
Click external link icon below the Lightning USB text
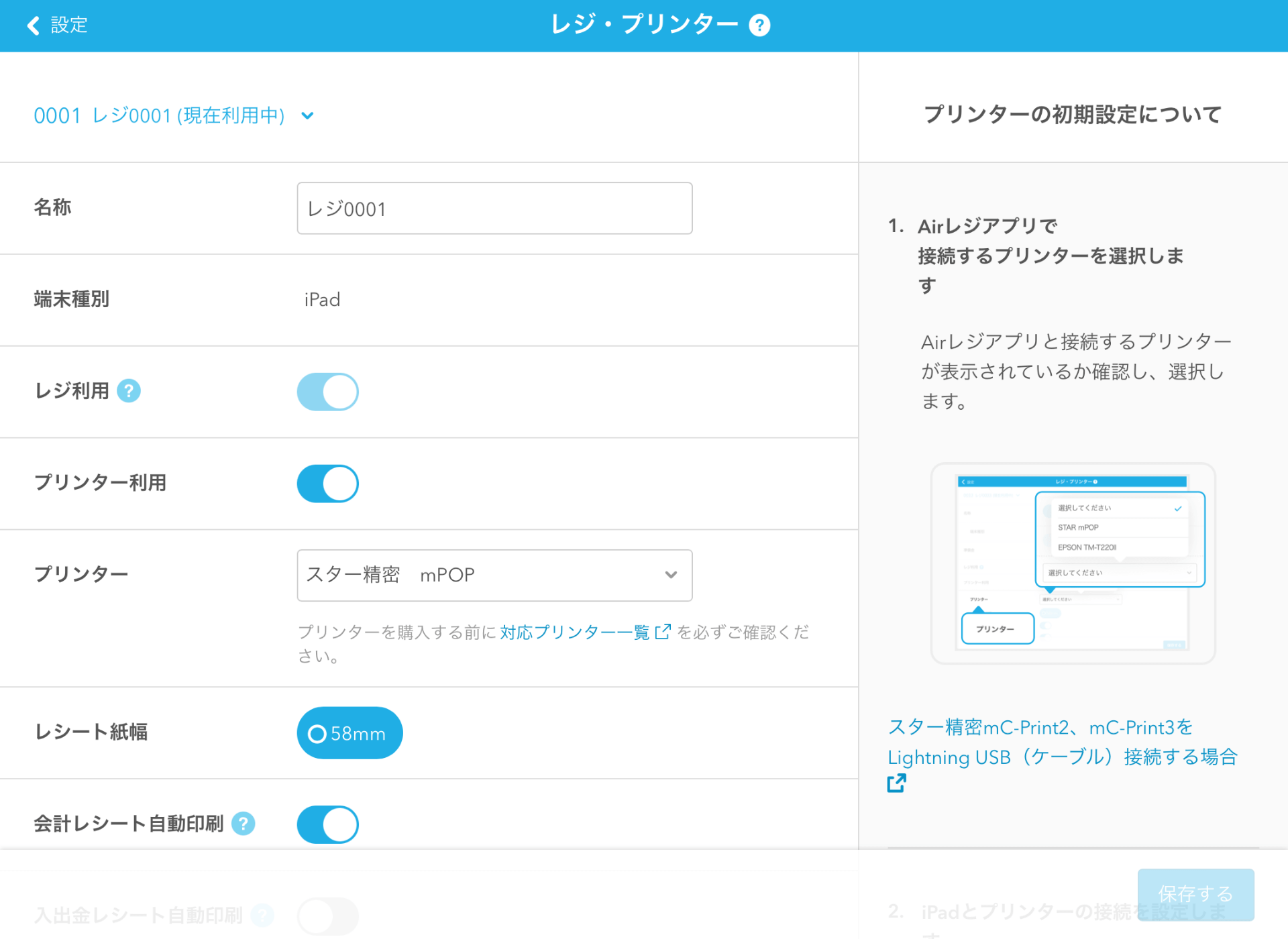point(897,783)
